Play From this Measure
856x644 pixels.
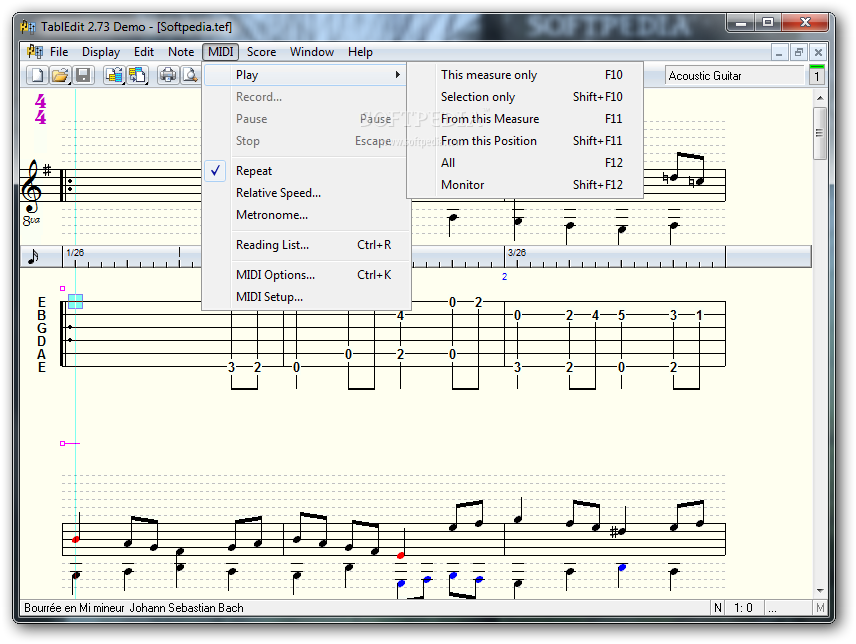525,119
